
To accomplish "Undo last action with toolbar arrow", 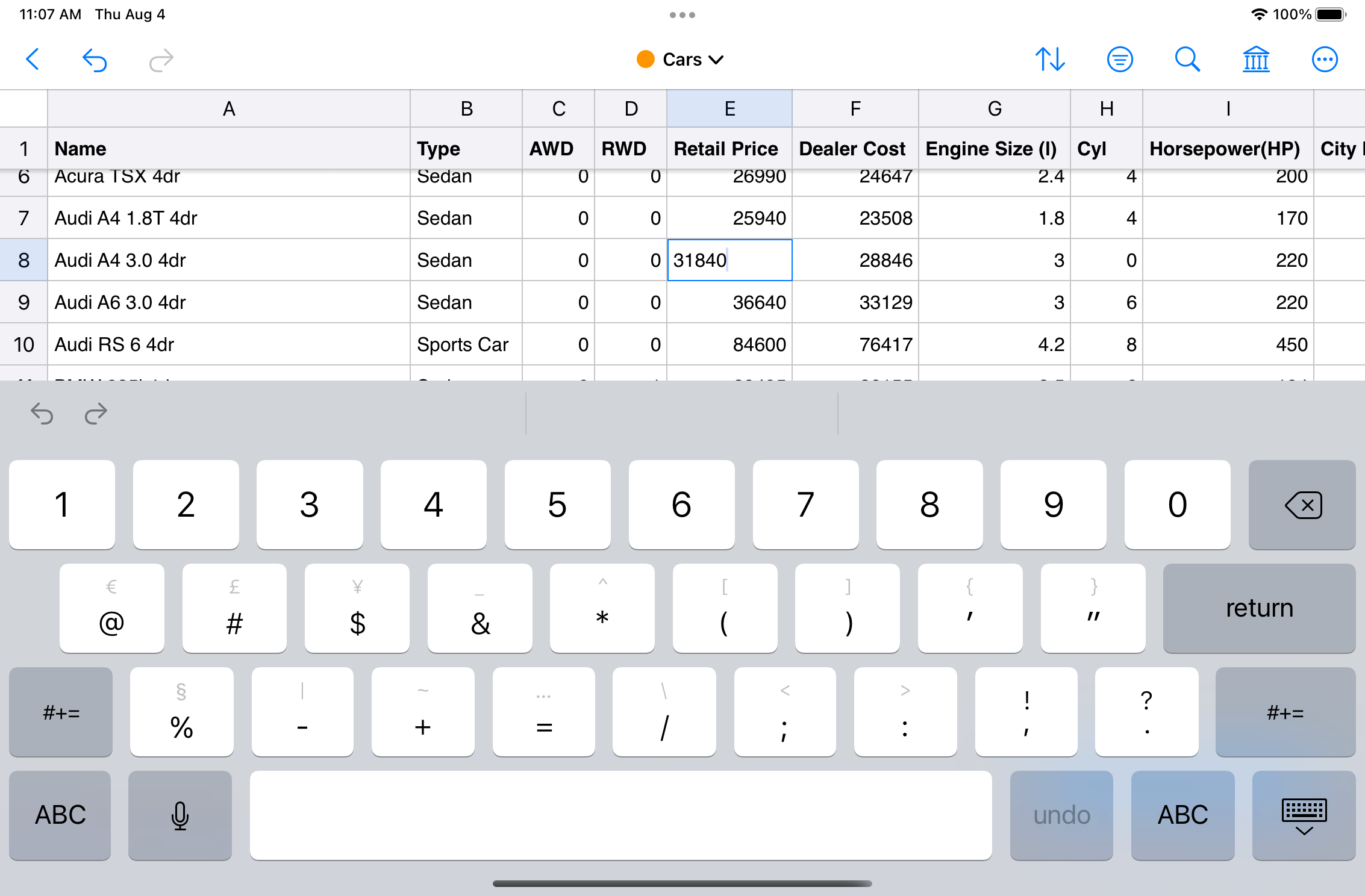I will point(95,60).
